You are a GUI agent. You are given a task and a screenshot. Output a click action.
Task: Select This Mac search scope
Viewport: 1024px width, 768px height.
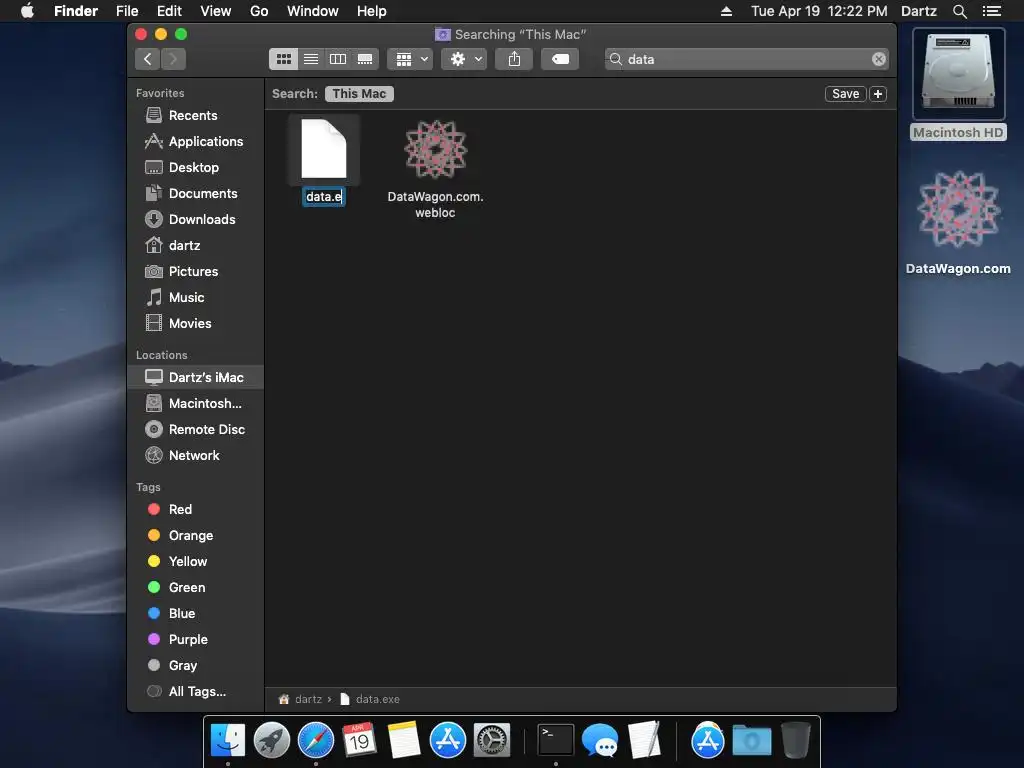359,93
